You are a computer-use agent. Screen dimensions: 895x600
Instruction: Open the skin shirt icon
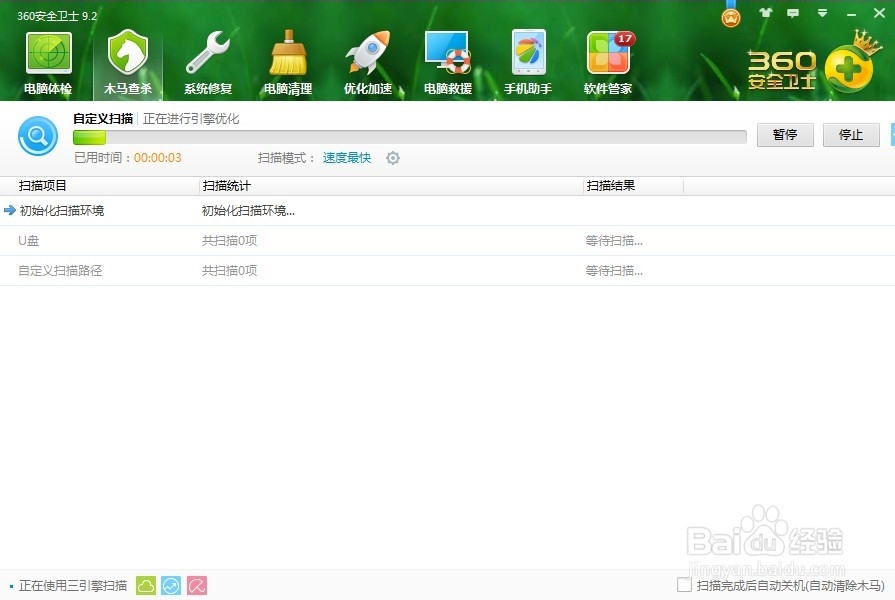coord(765,13)
